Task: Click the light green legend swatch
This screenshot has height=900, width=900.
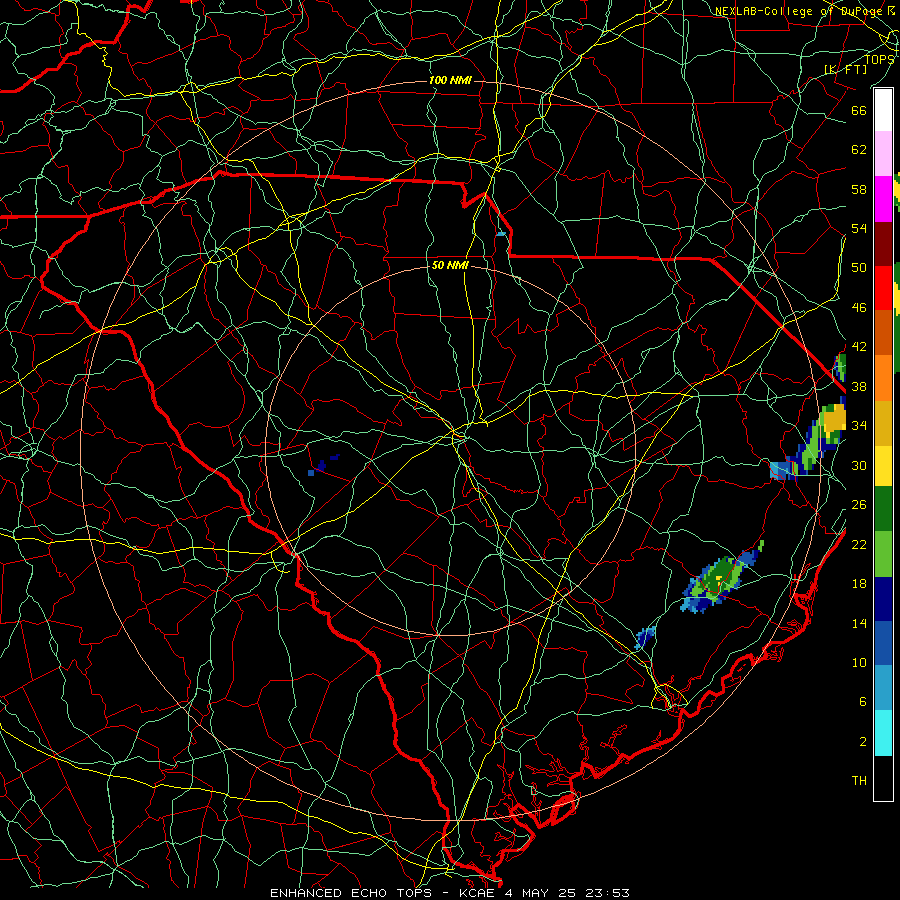Action: pos(883,554)
